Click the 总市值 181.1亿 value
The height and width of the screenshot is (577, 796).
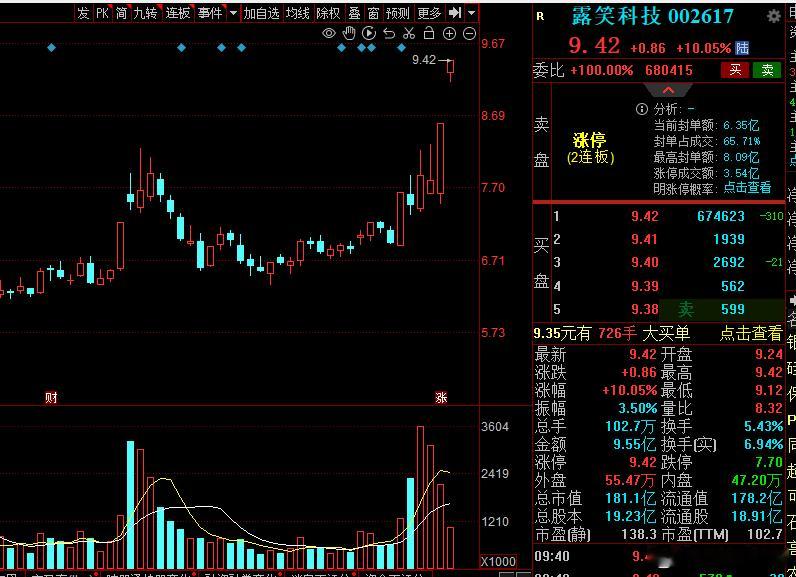[631, 498]
